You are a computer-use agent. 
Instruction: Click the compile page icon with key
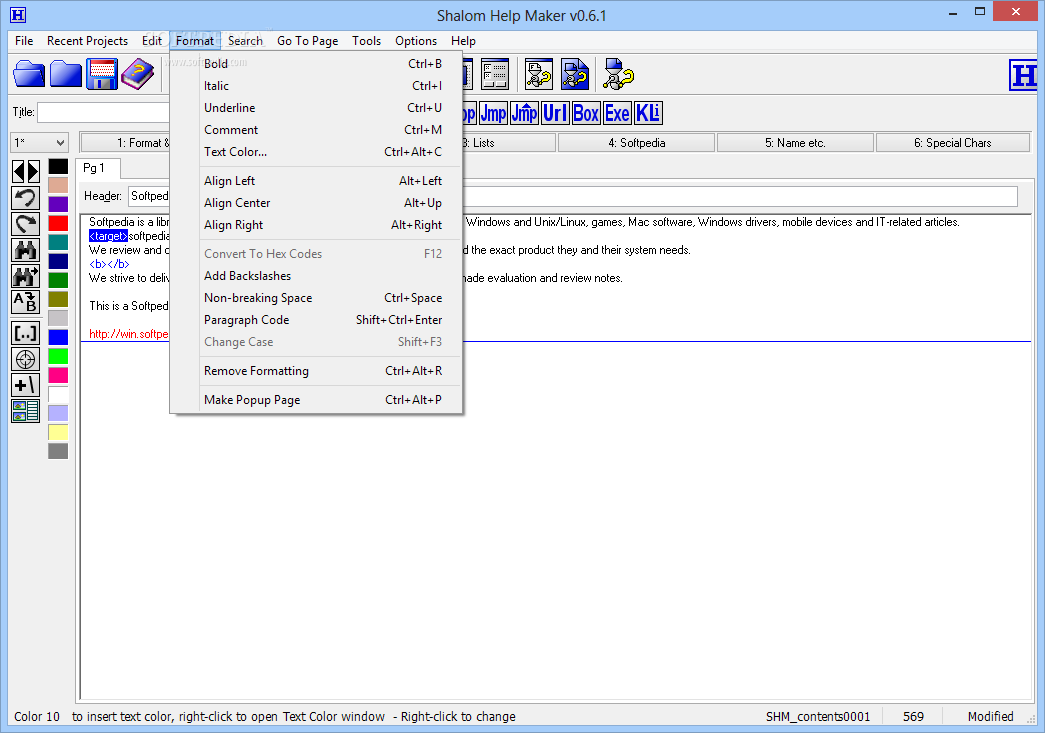click(538, 74)
